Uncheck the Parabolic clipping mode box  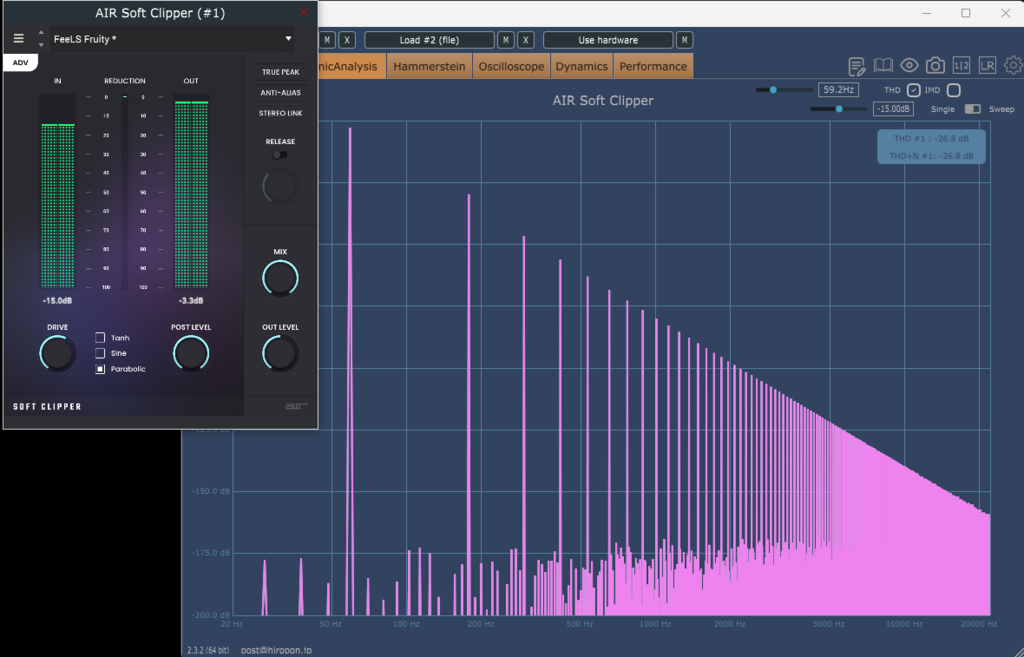(x=100, y=369)
